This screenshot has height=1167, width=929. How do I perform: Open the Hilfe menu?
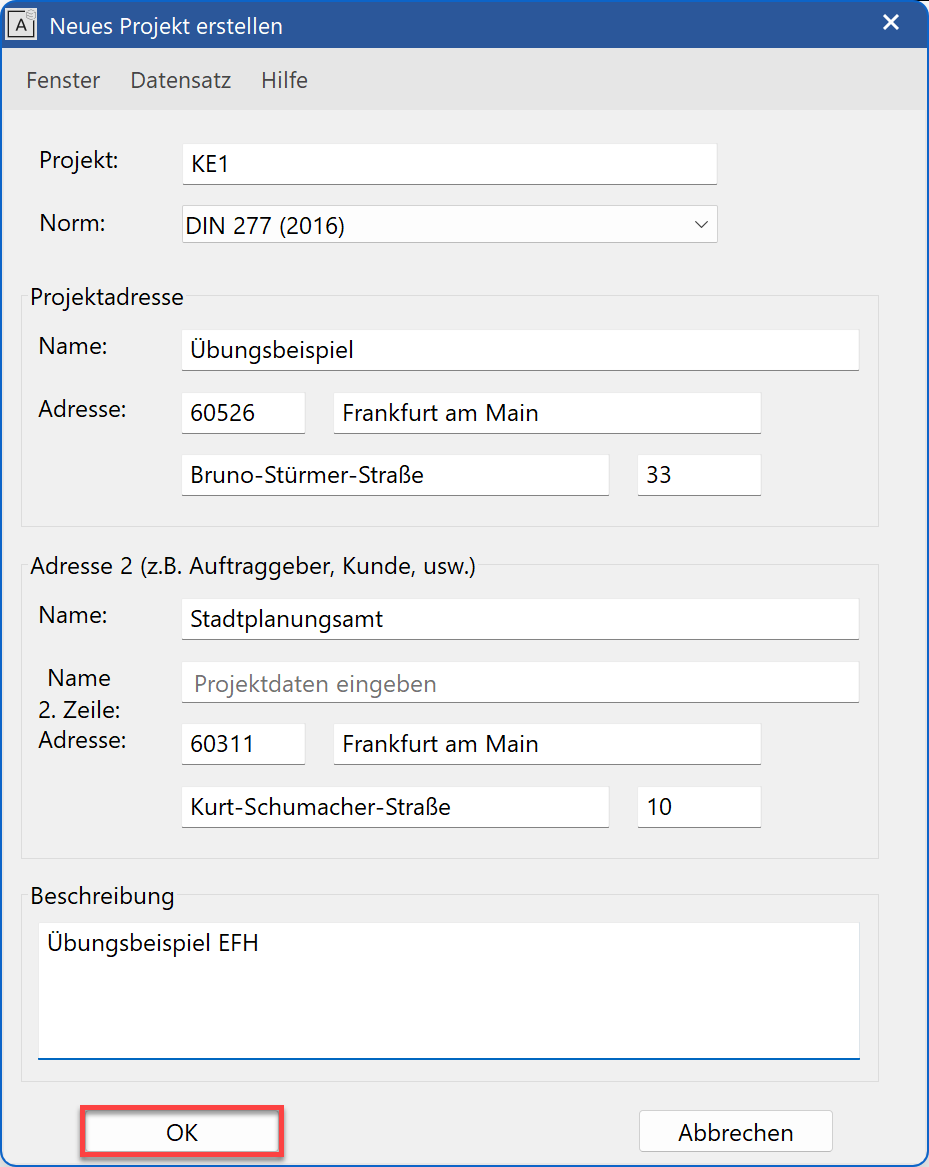[x=285, y=80]
